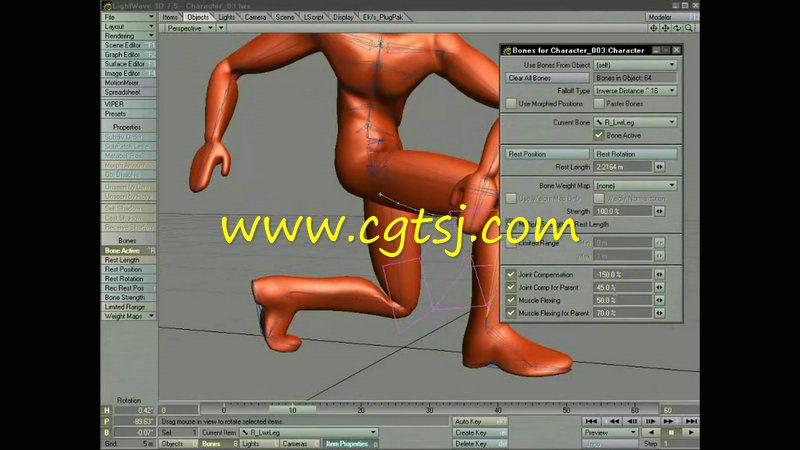Click the Rest Length value field
This screenshot has height=450, width=800.
623,167
